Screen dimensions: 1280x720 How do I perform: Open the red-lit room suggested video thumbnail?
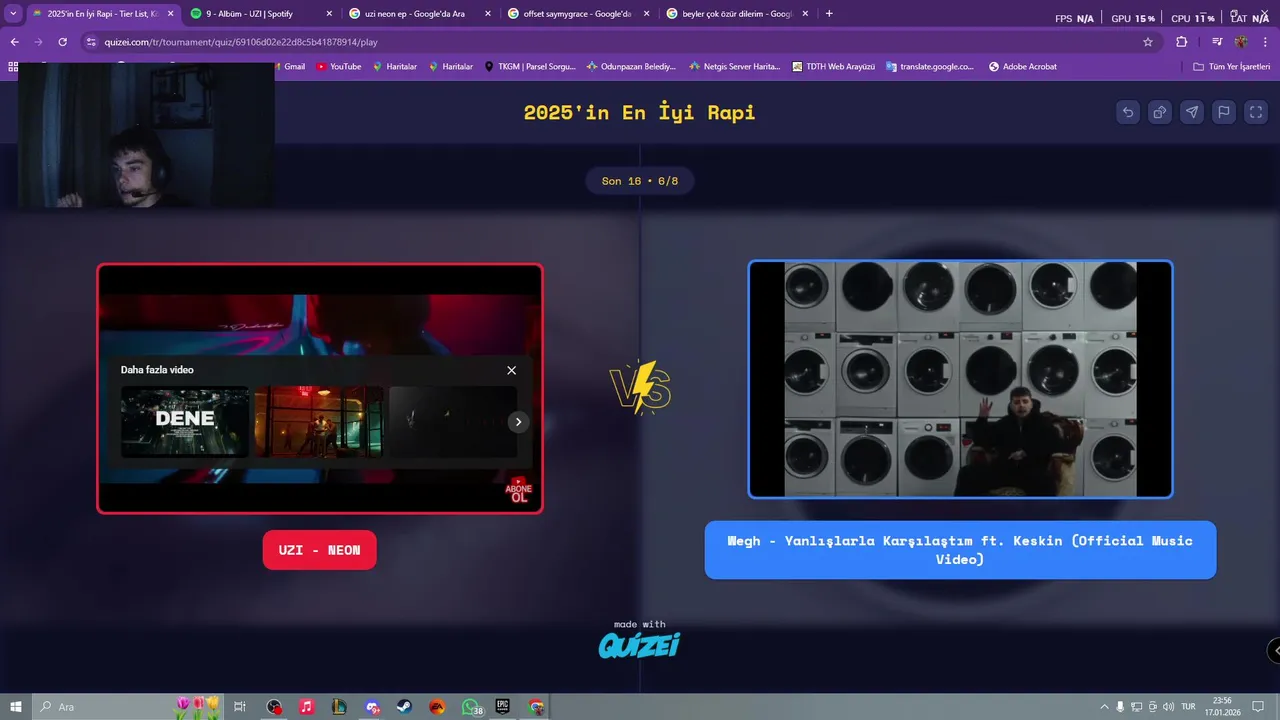pyautogui.click(x=318, y=421)
